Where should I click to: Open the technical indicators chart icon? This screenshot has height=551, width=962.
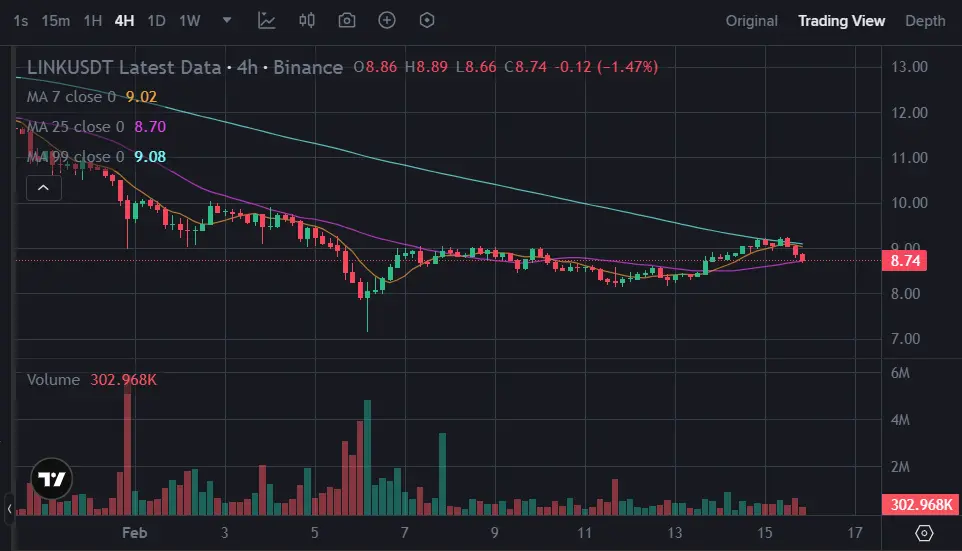(x=266, y=20)
